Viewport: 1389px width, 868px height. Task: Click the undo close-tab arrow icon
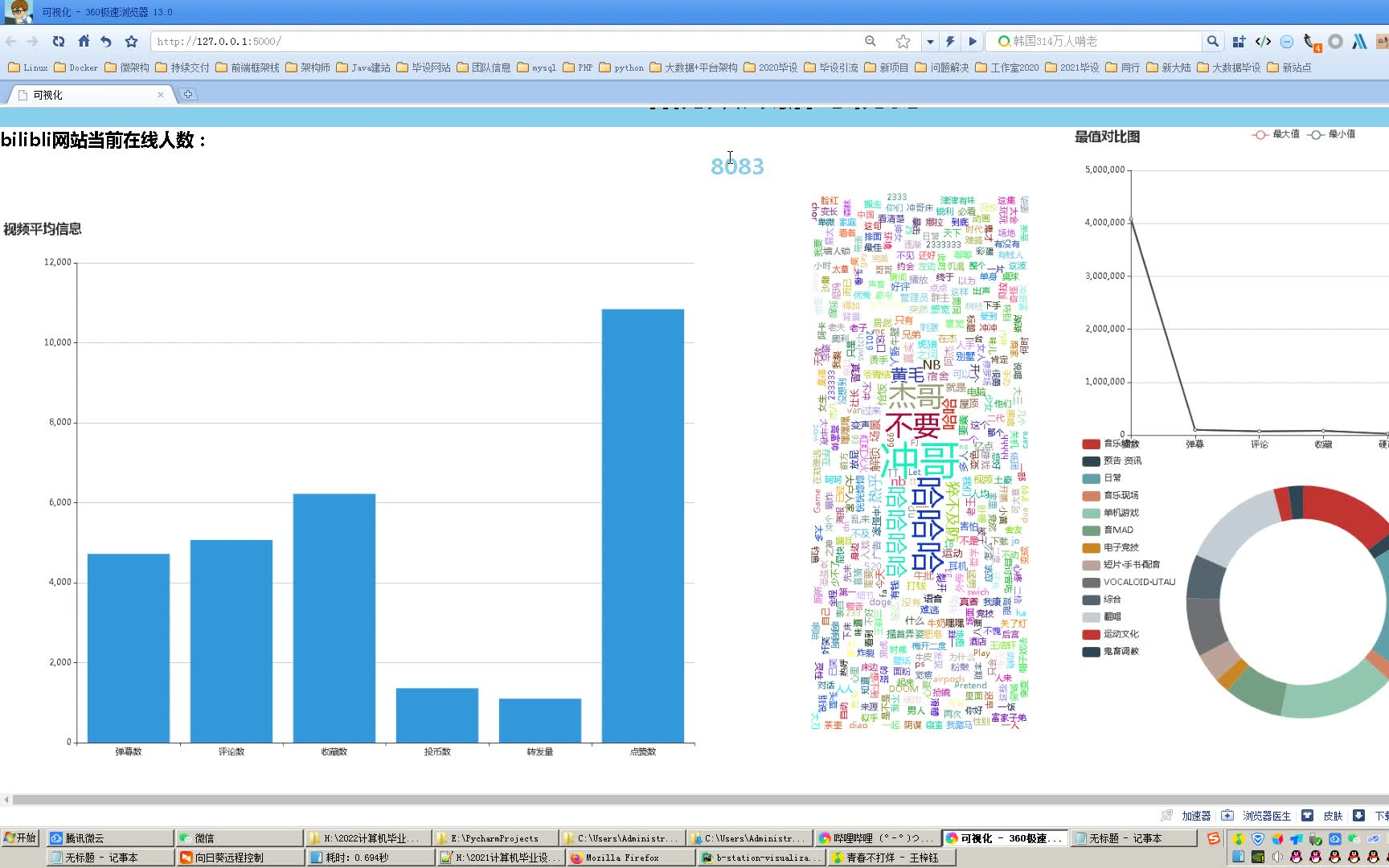point(106,41)
